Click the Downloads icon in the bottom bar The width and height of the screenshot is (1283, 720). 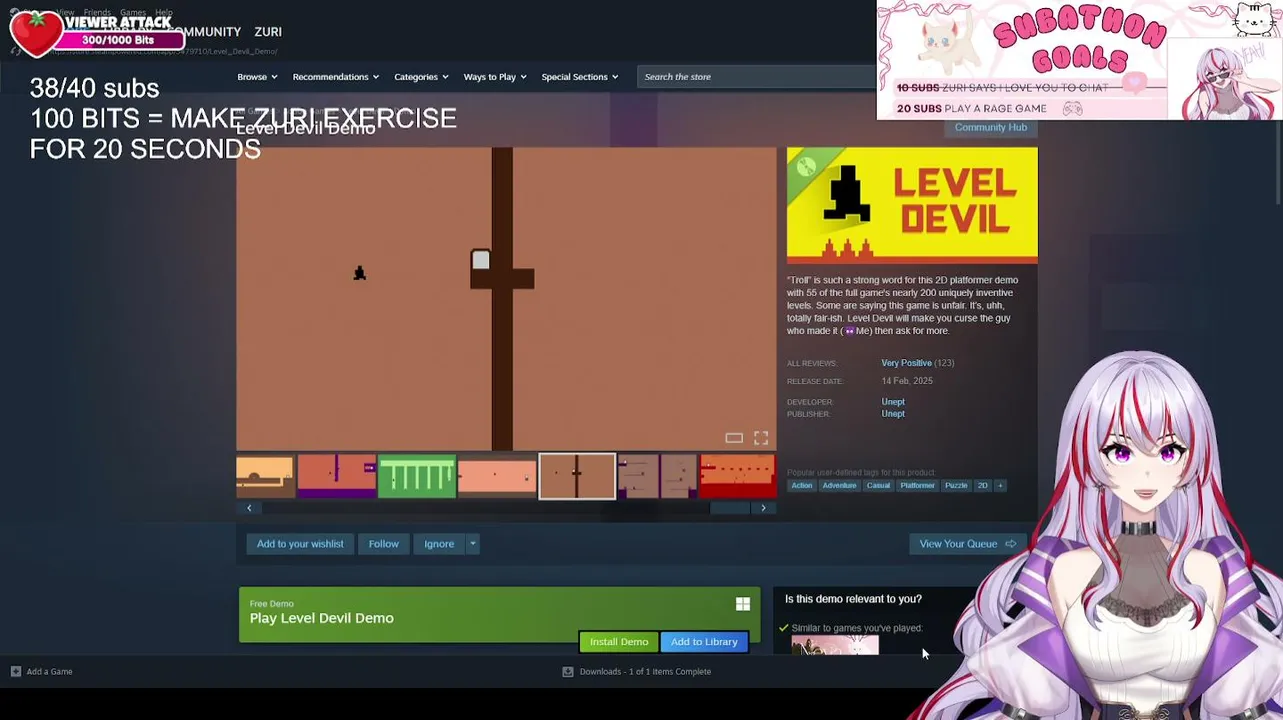click(x=568, y=672)
